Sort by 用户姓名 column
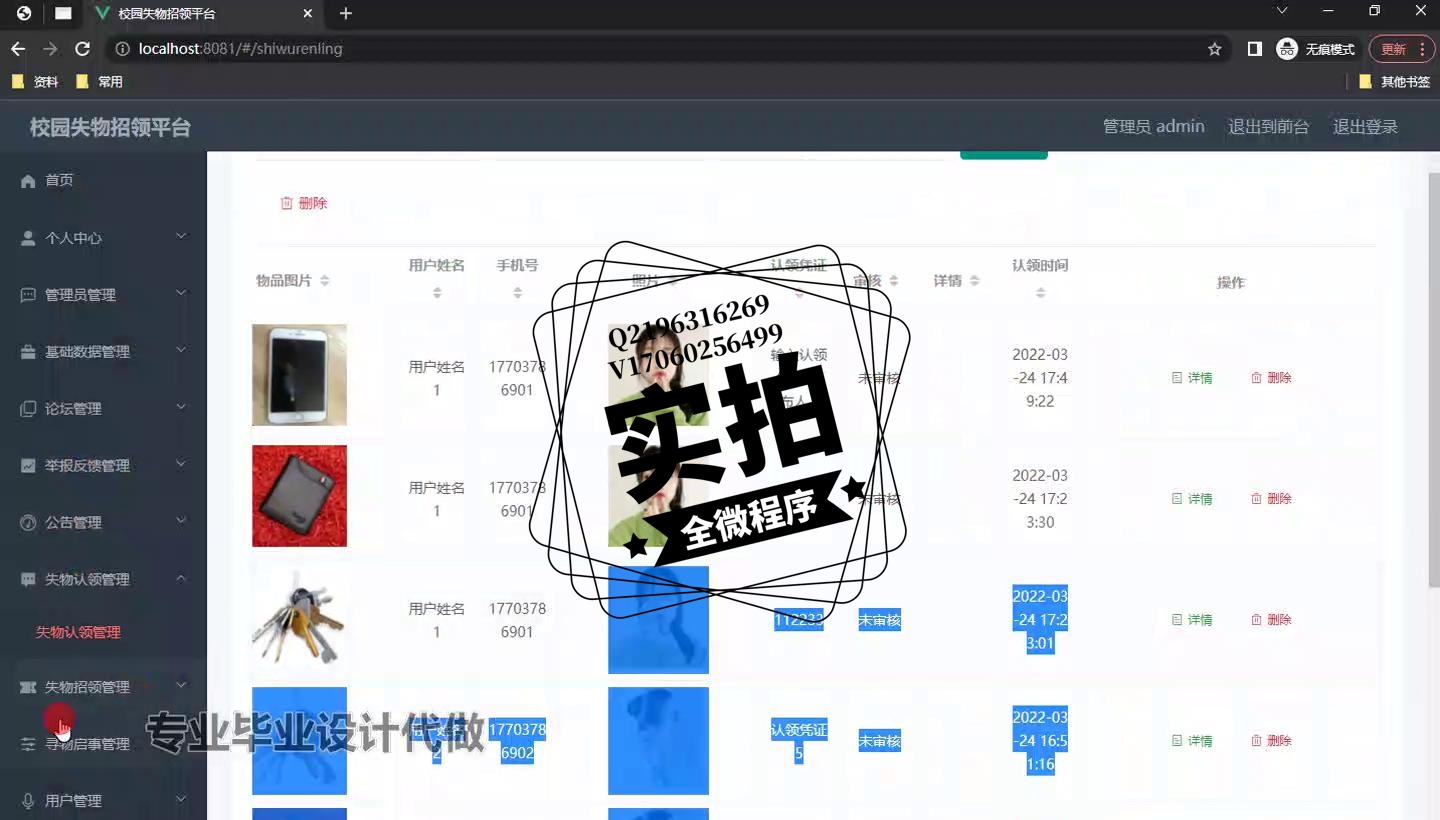Screen dimensions: 1440x820 pyautogui.click(x=437, y=293)
